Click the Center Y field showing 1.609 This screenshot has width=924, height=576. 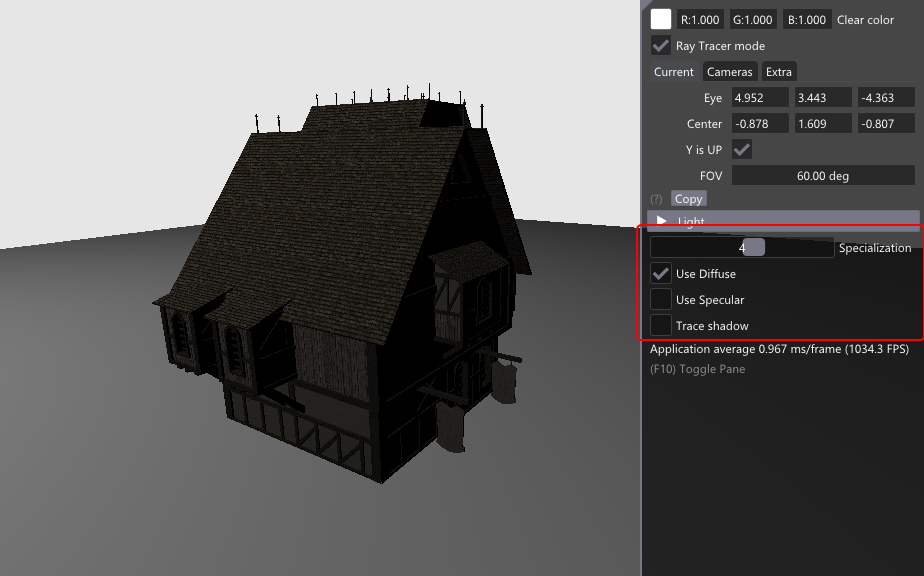click(823, 124)
